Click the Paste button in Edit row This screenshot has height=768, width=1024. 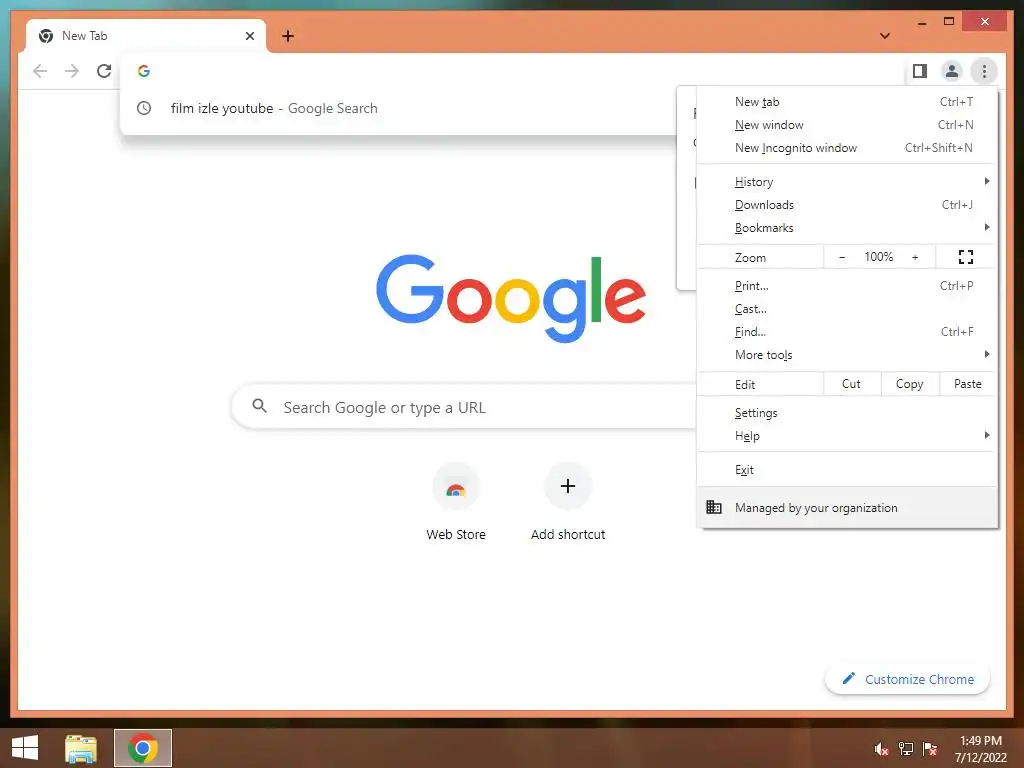point(967,384)
